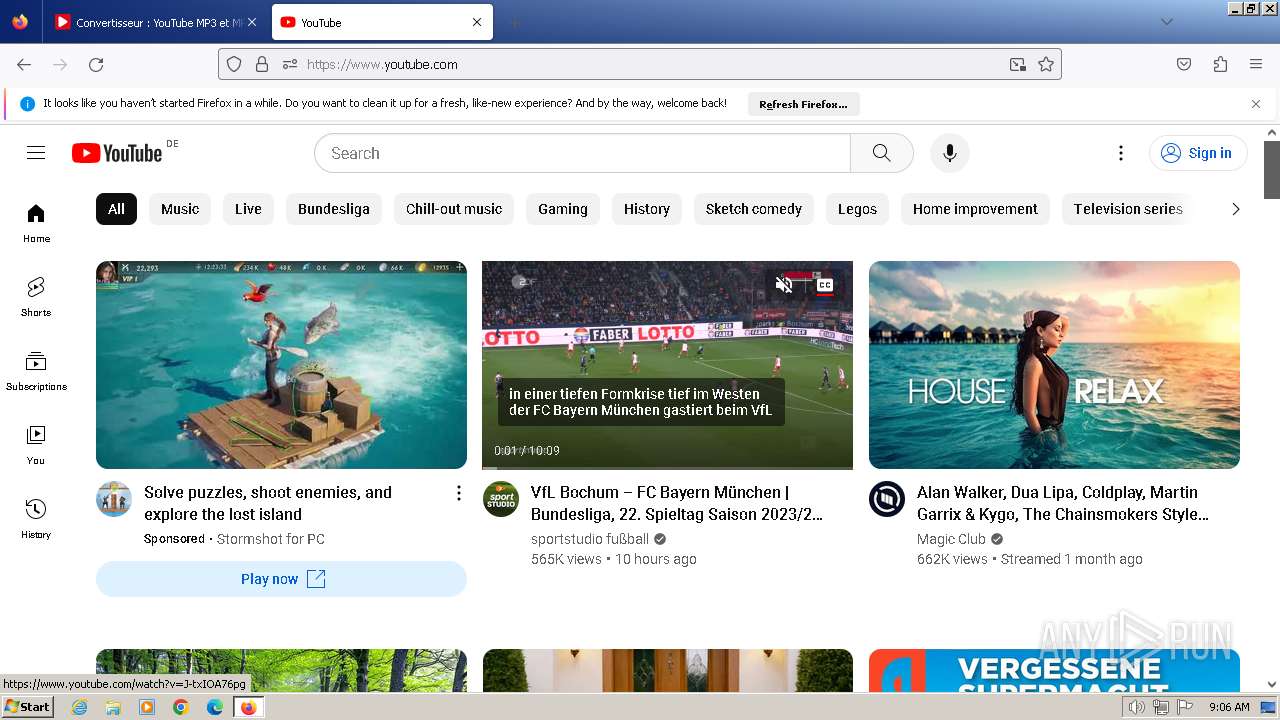Open Shorts from sidebar
1280x720 pixels.
[x=36, y=297]
